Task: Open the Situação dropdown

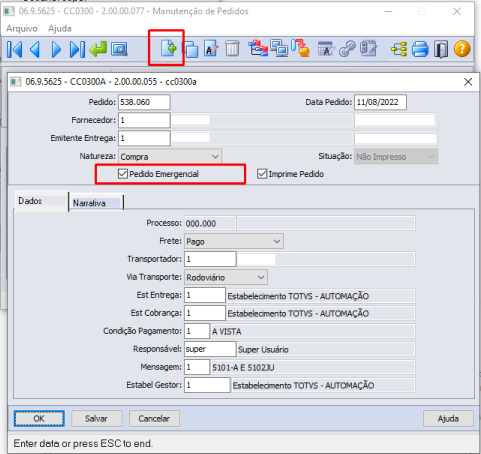Action: coord(396,156)
